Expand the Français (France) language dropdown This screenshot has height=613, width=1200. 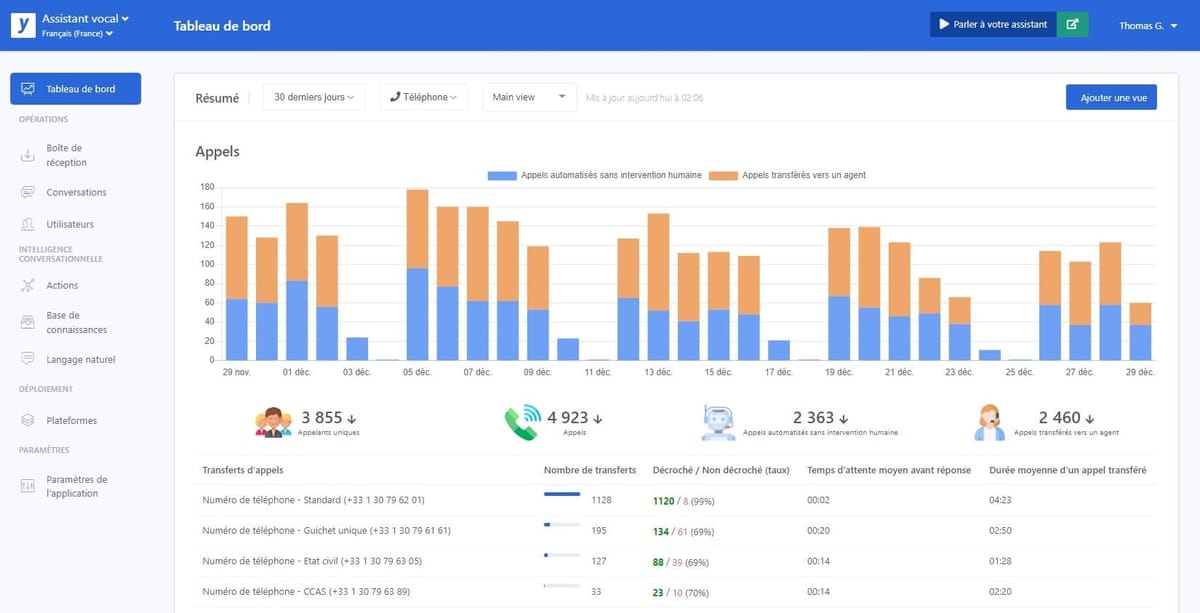77,34
